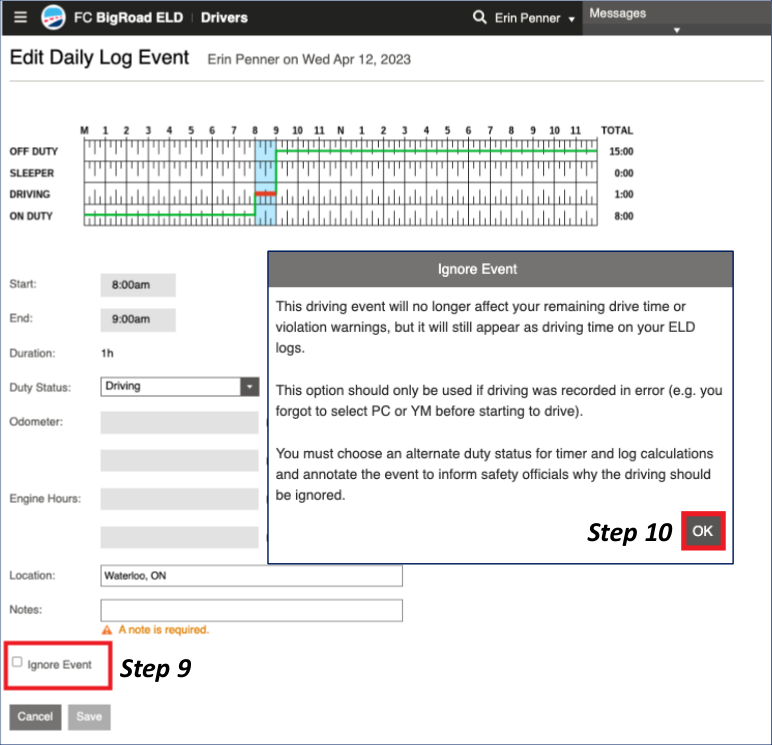Click the End time 9:00am field

coord(137,320)
